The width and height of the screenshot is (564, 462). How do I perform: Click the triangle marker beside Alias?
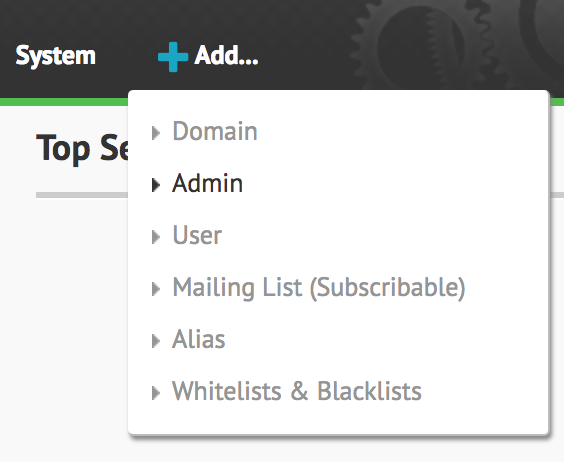[156, 341]
